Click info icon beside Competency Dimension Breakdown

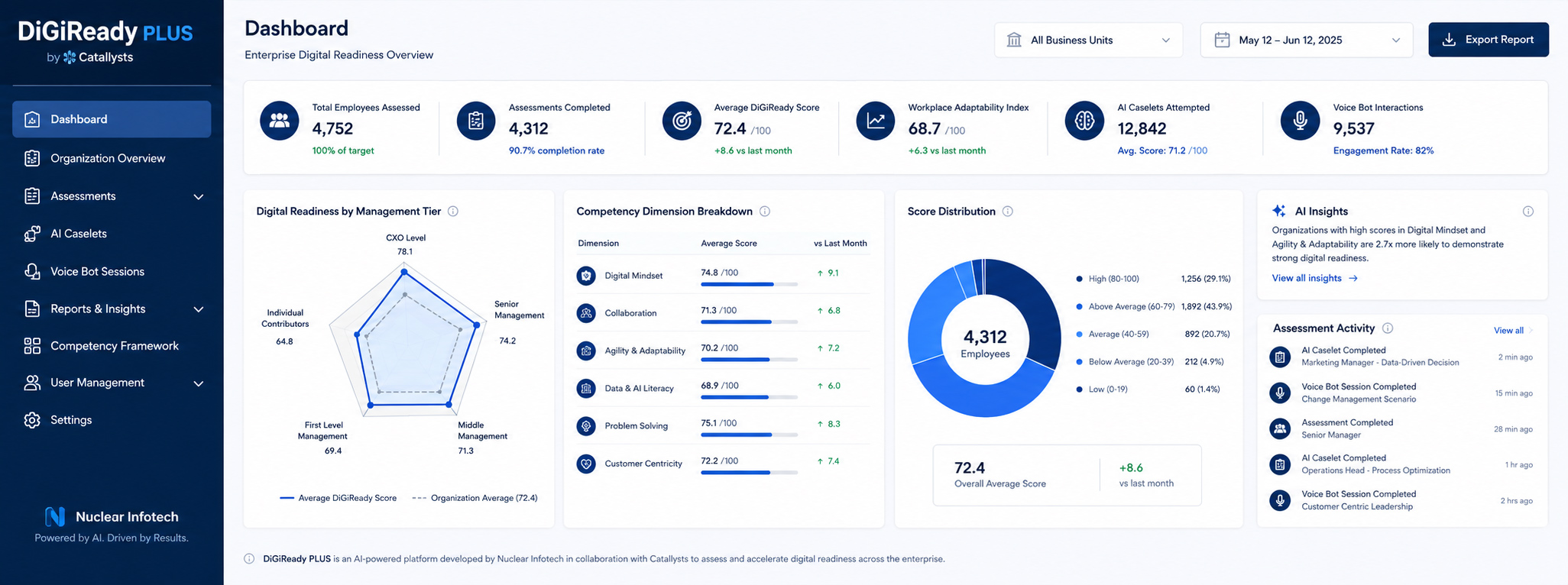pyautogui.click(x=765, y=212)
